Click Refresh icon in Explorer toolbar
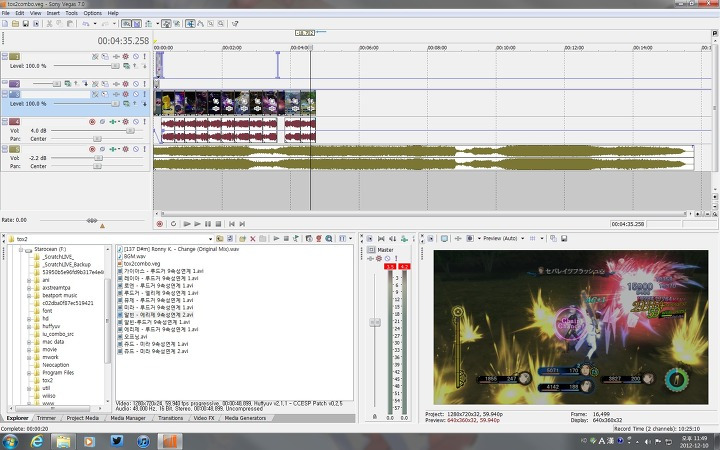Viewport: 720px width, 450px height. (230, 239)
